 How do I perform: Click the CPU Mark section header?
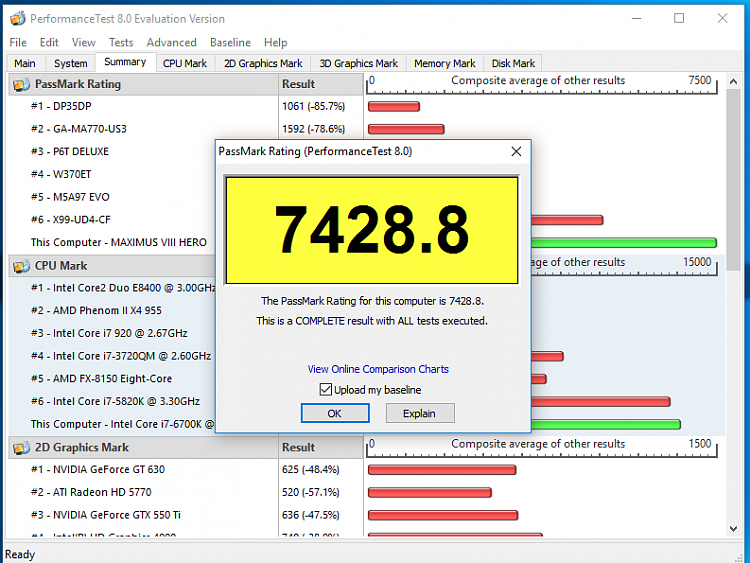coord(111,266)
